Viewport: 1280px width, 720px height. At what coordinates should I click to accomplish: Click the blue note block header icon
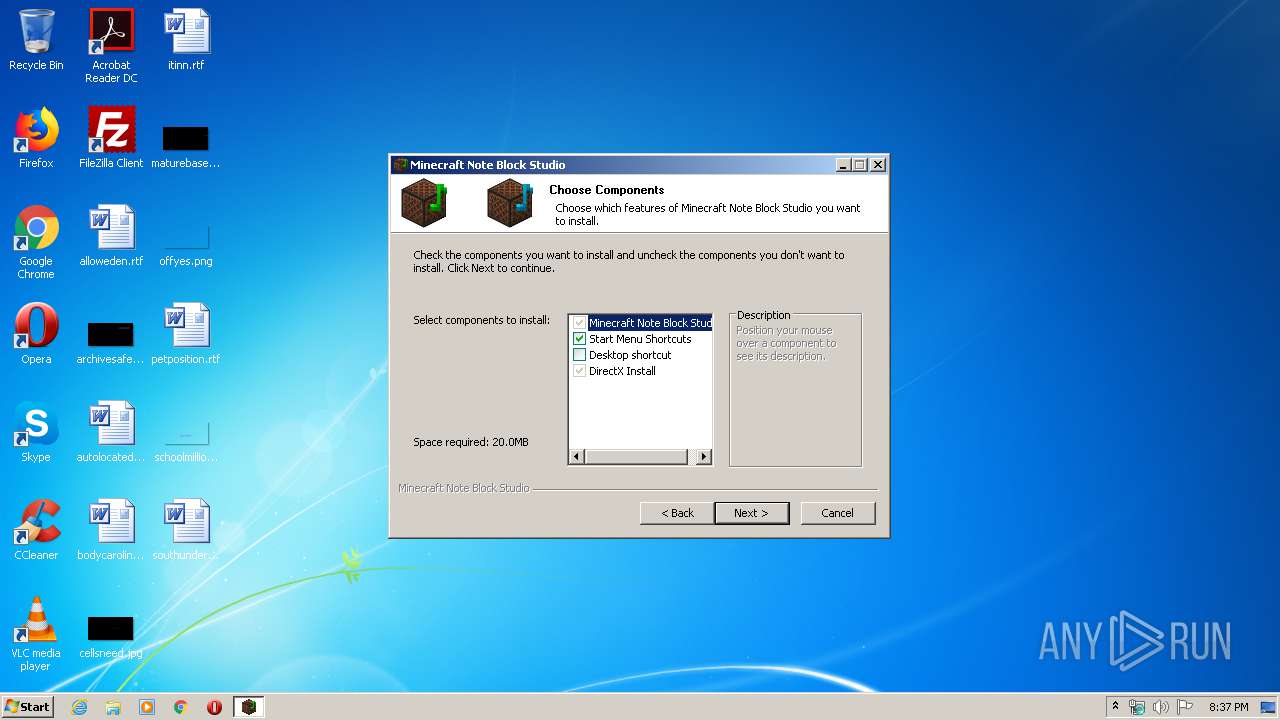coord(510,202)
